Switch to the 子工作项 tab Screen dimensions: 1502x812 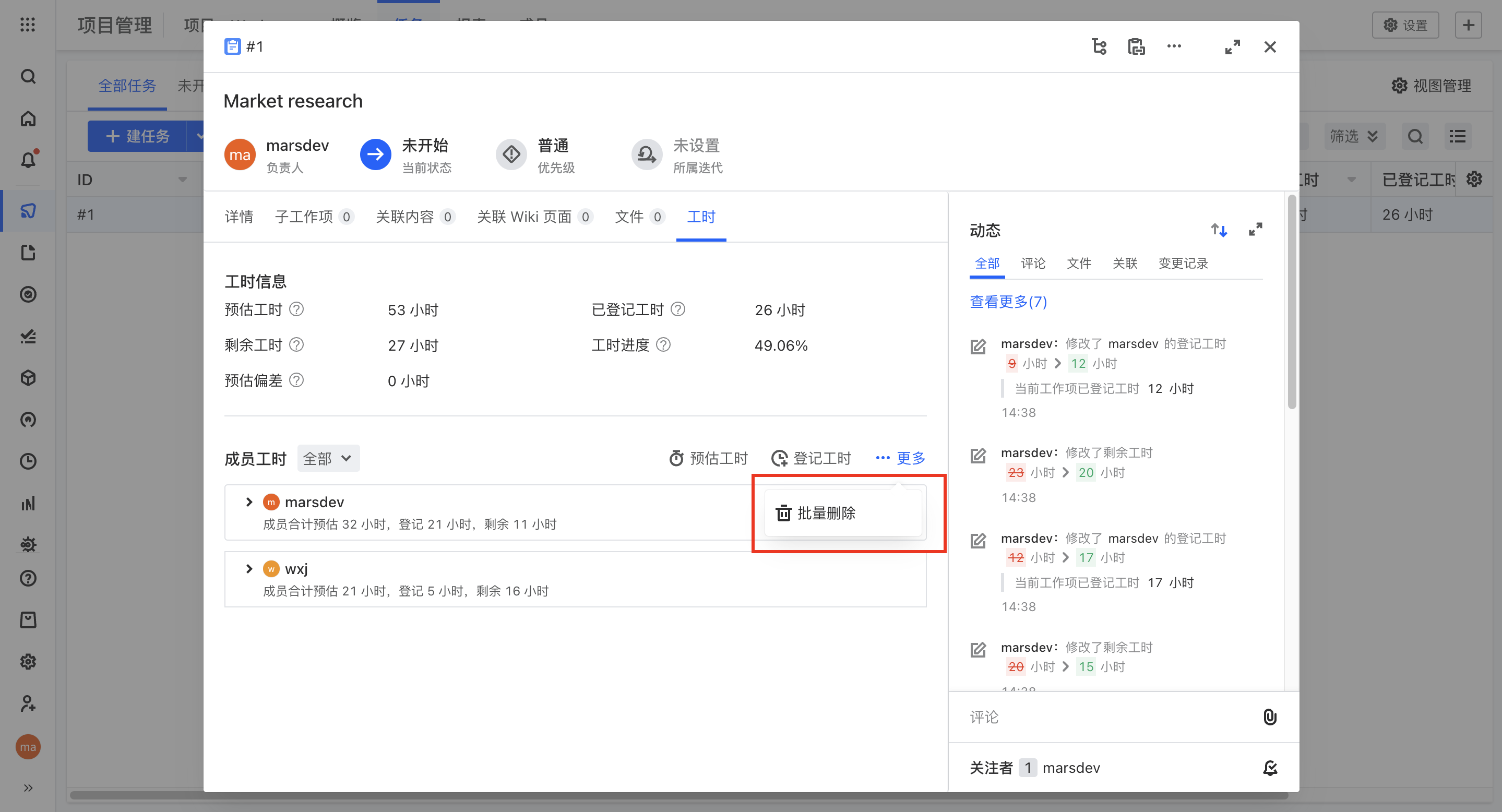(x=314, y=217)
